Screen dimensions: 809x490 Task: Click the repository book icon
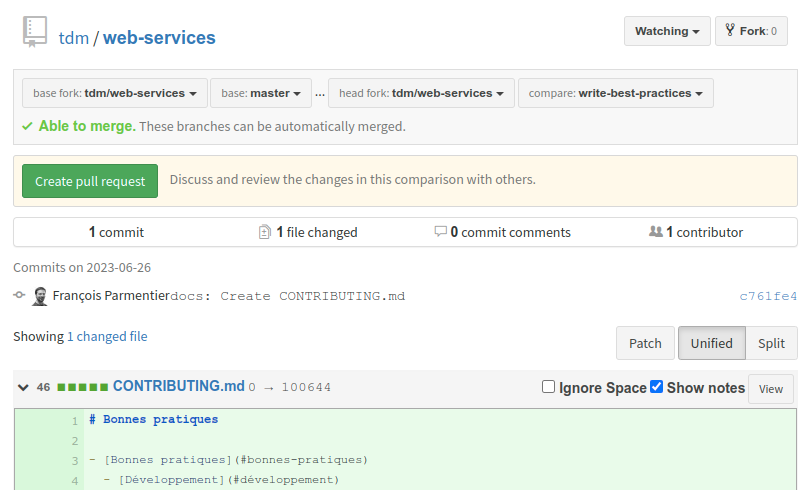[35, 33]
